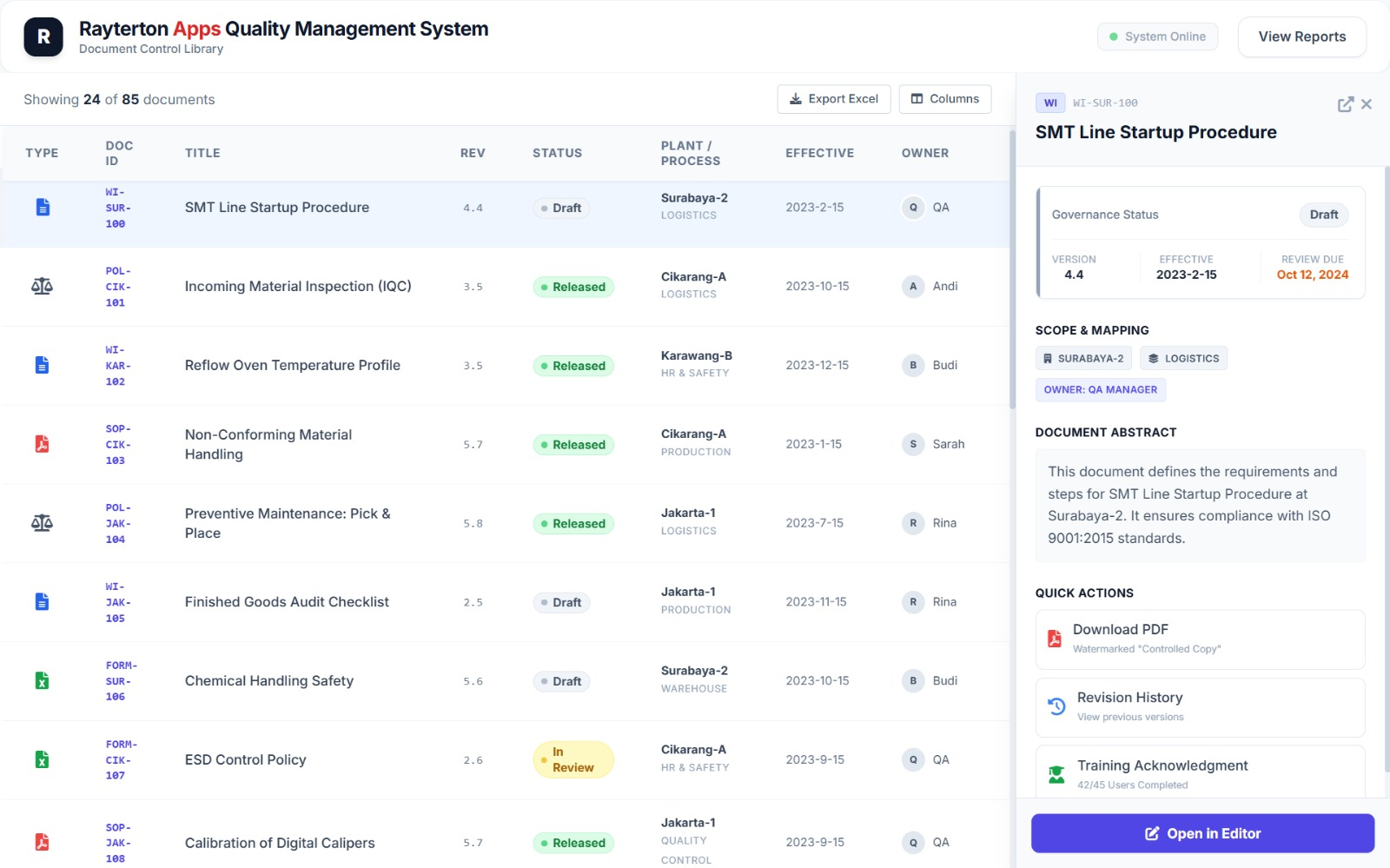Click the blue document icon for Reflow Oven

[x=42, y=365]
